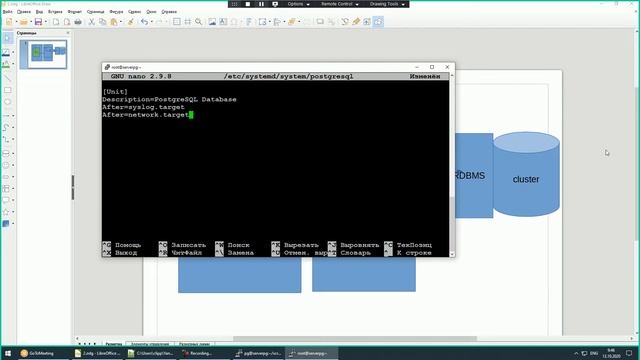Open the notification center icon in taskbar
640x360 pixels.
tap(629, 353)
